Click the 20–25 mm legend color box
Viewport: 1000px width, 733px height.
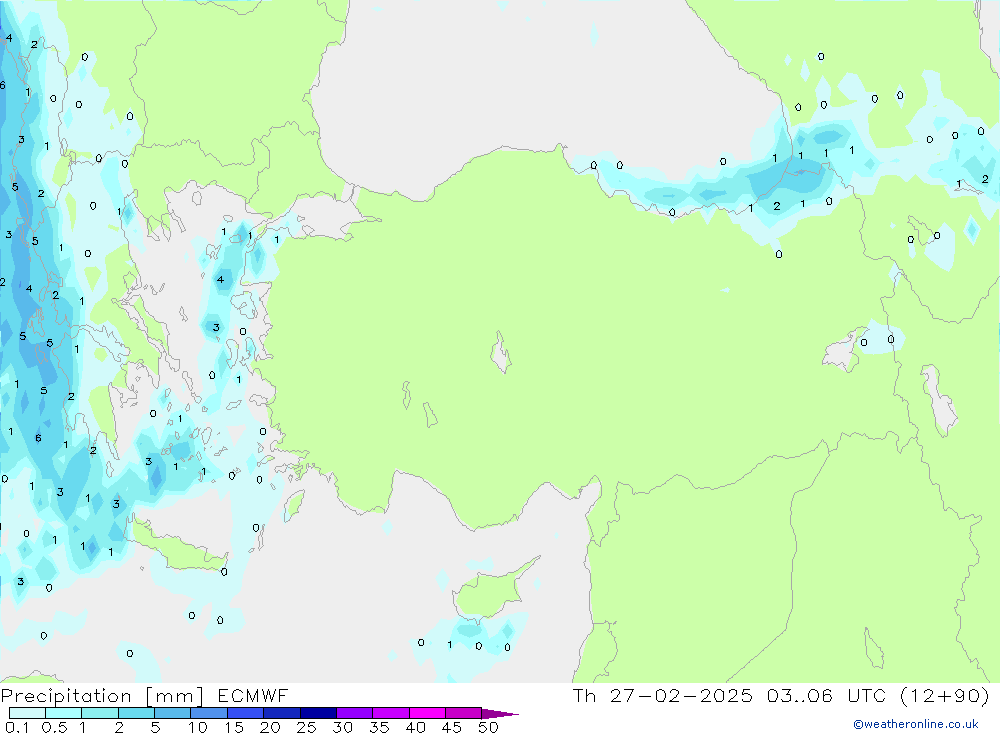click(x=282, y=713)
